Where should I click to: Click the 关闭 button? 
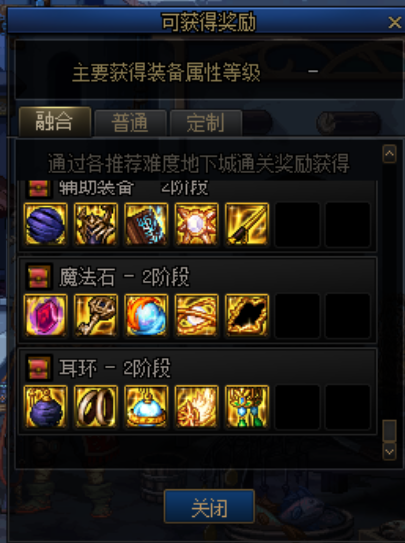[209, 506]
